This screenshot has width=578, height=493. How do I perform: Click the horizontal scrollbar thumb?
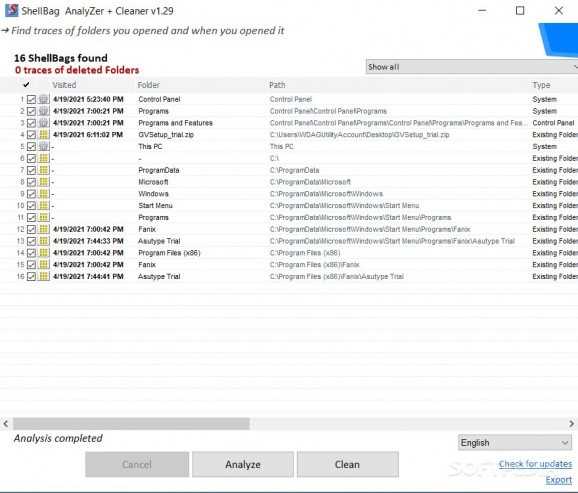(131, 424)
